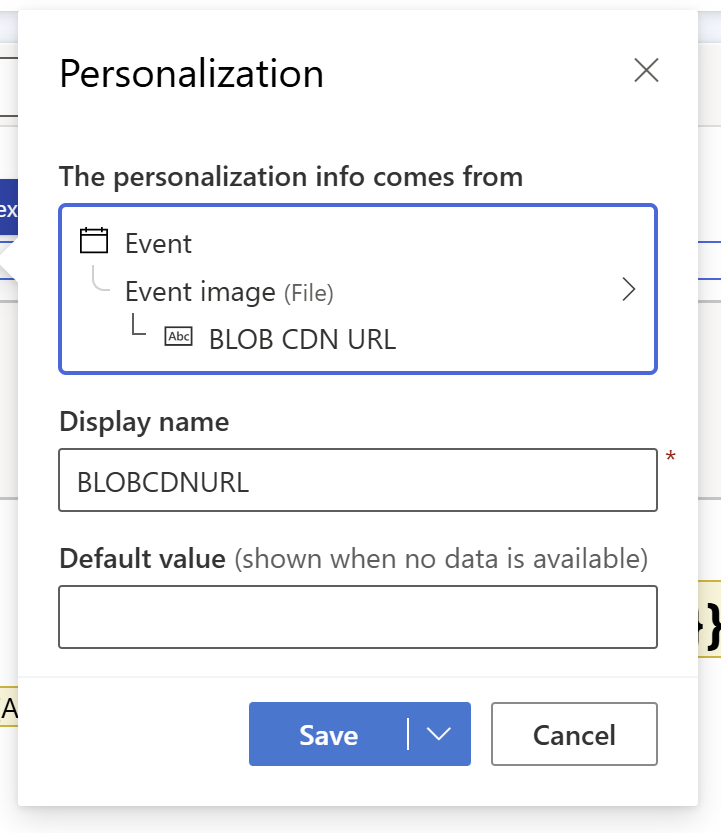Click the Personalization dialog title
This screenshot has width=721, height=833.
pos(191,75)
